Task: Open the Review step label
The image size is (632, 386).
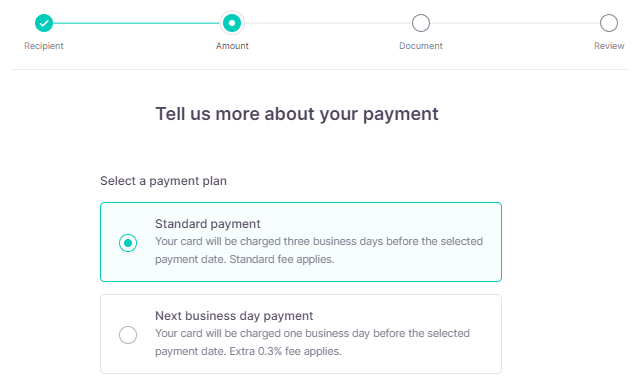Action: click(x=609, y=46)
